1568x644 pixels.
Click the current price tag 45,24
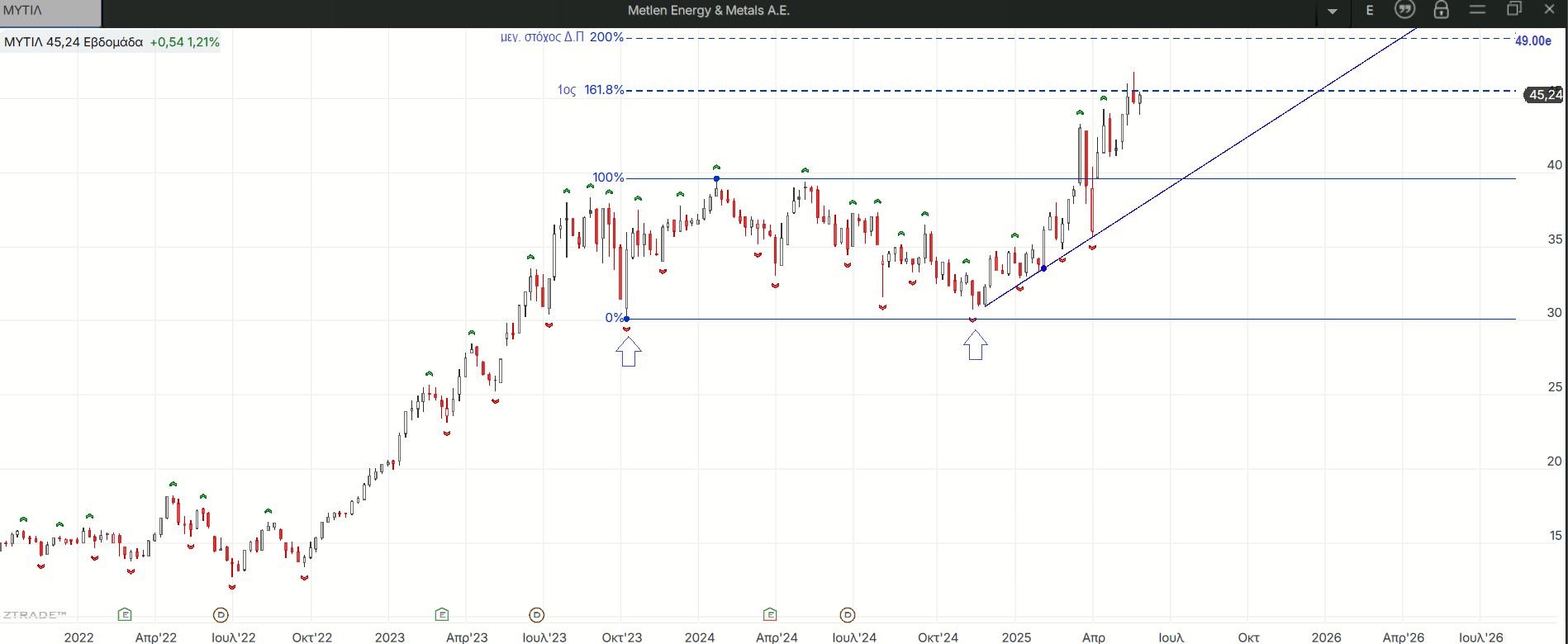pos(1544,95)
